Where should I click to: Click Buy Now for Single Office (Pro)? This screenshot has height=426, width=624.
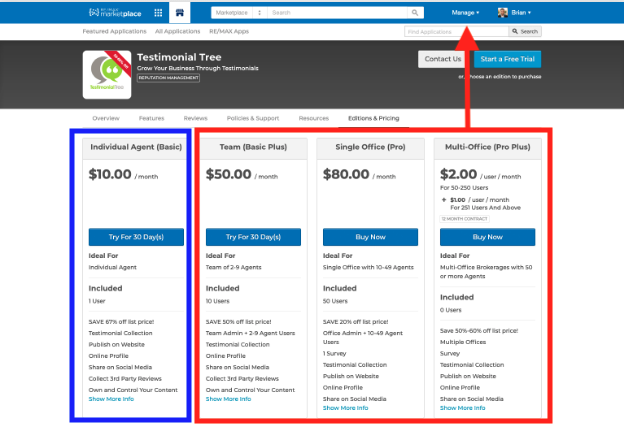(370, 237)
